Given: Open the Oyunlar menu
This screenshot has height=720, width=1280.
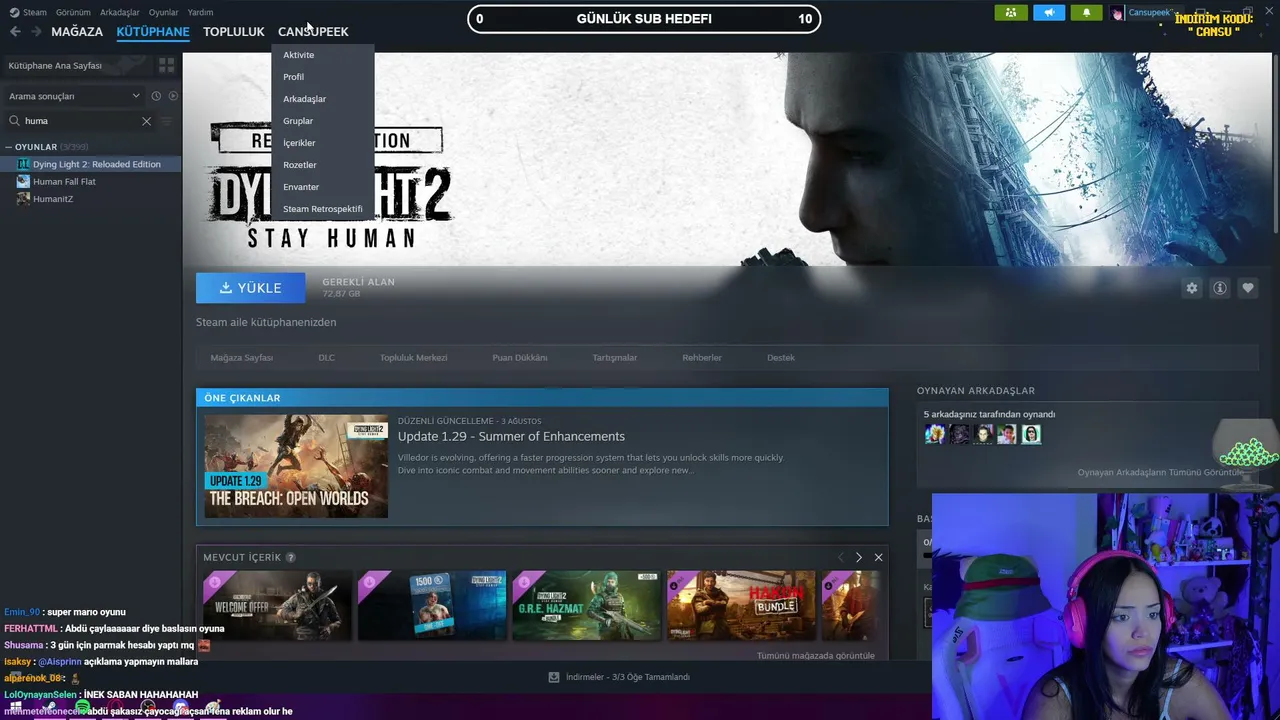Looking at the screenshot, I should click(x=164, y=12).
